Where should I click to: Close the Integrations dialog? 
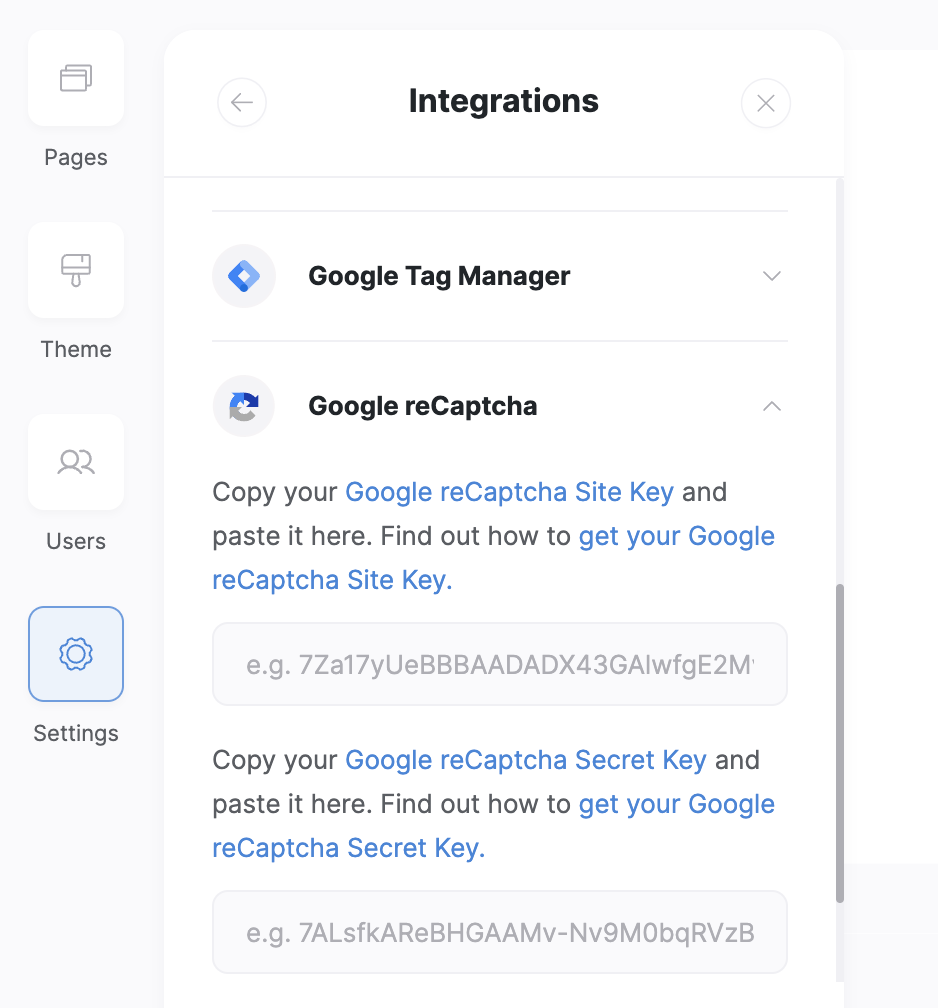pyautogui.click(x=766, y=102)
